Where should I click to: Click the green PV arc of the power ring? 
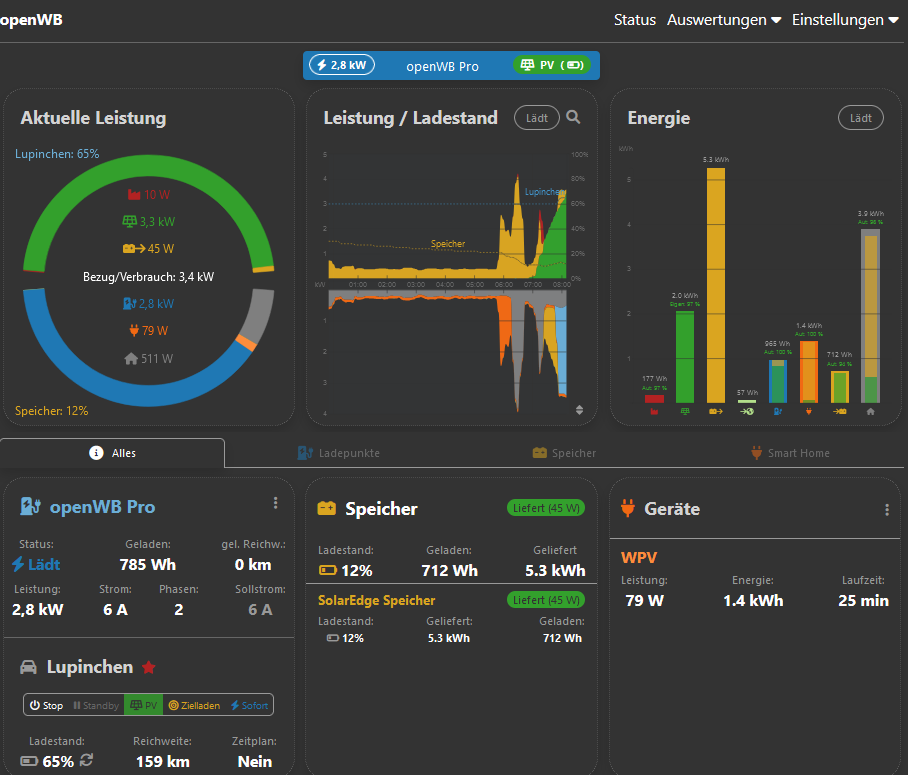(148, 166)
